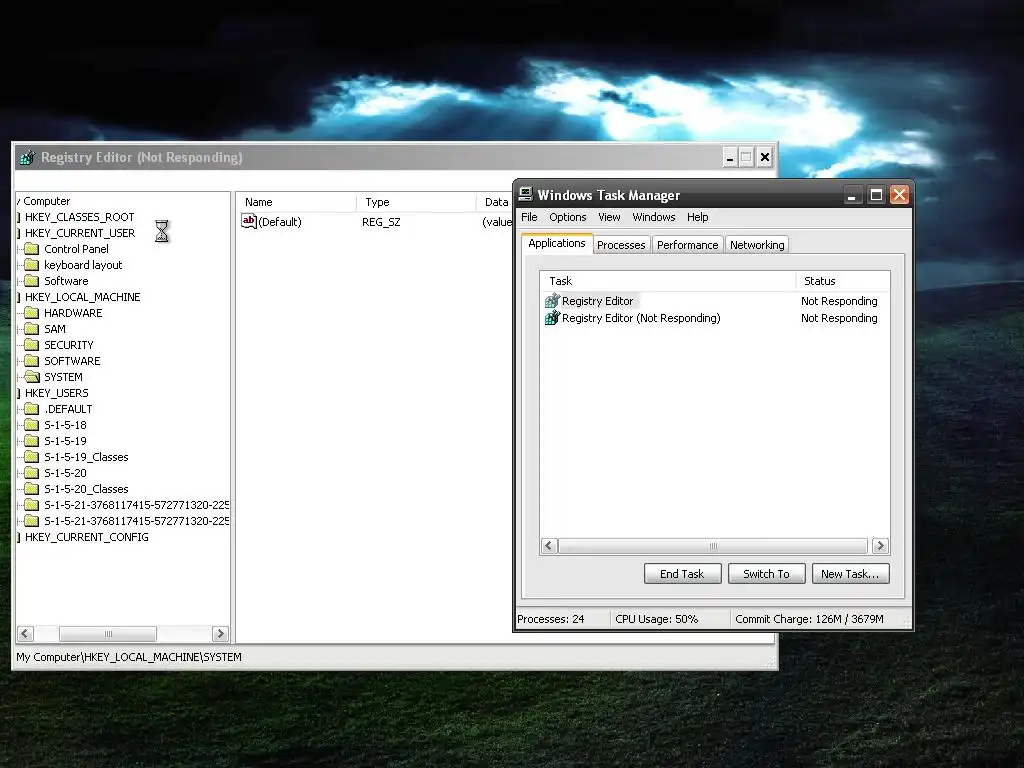Click the uppercase SOFTWARE folder icon
The image size is (1024, 768).
click(31, 360)
